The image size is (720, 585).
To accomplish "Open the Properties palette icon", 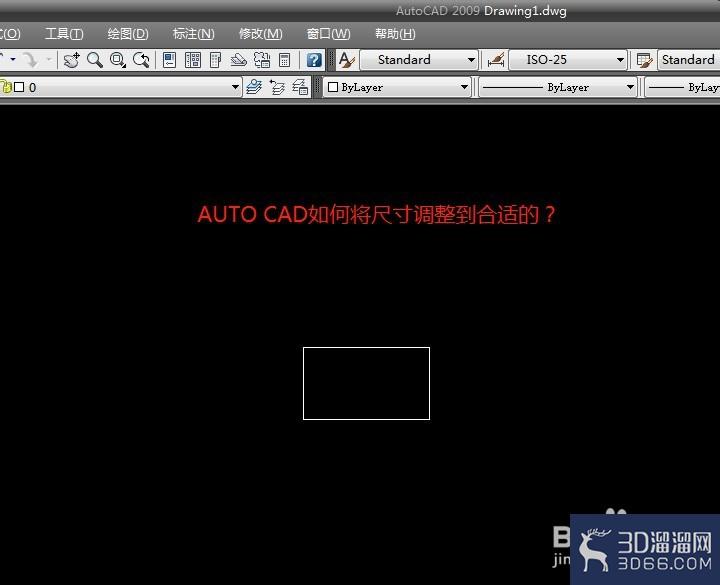I will (x=169, y=60).
